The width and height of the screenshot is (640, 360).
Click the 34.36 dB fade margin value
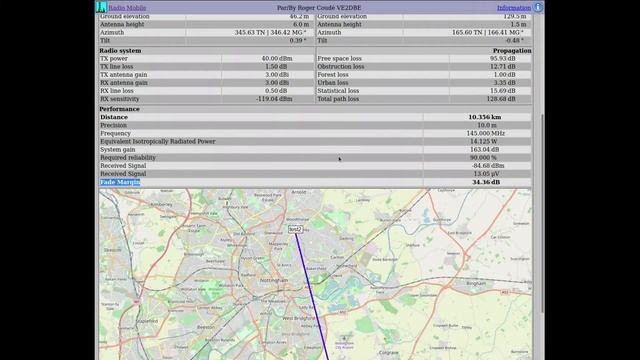486,182
